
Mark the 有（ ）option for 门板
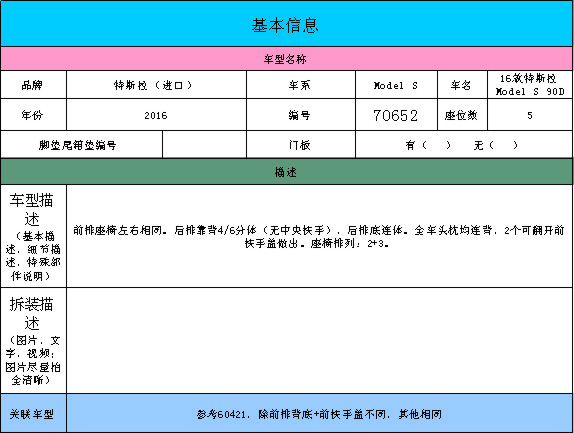click(x=428, y=145)
